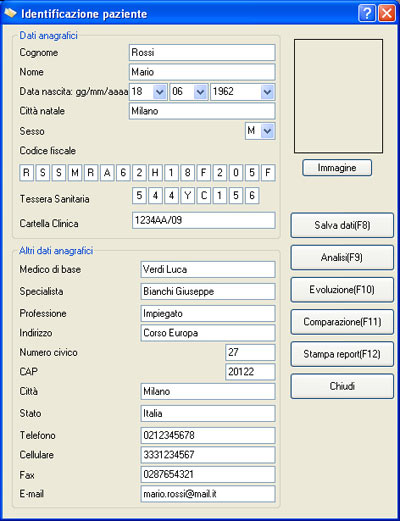The image size is (400, 521).
Task: Select the Tessera Sanitaria box with Y
Action: point(187,195)
